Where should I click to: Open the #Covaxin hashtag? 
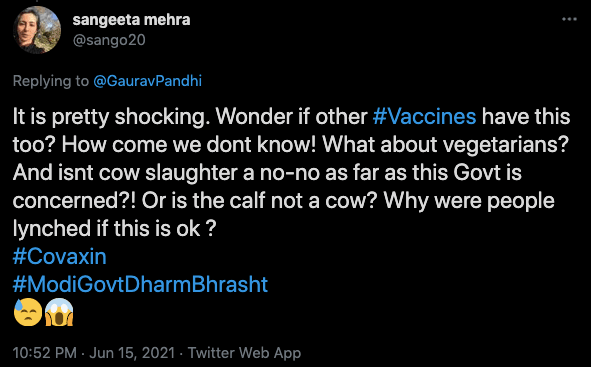pos(60,257)
